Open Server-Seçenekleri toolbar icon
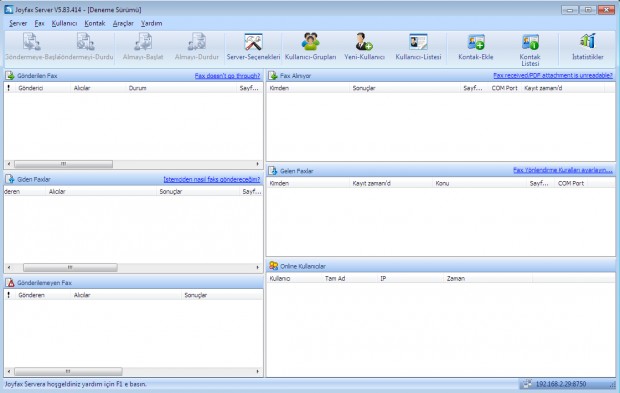The image size is (620, 393). (x=253, y=42)
